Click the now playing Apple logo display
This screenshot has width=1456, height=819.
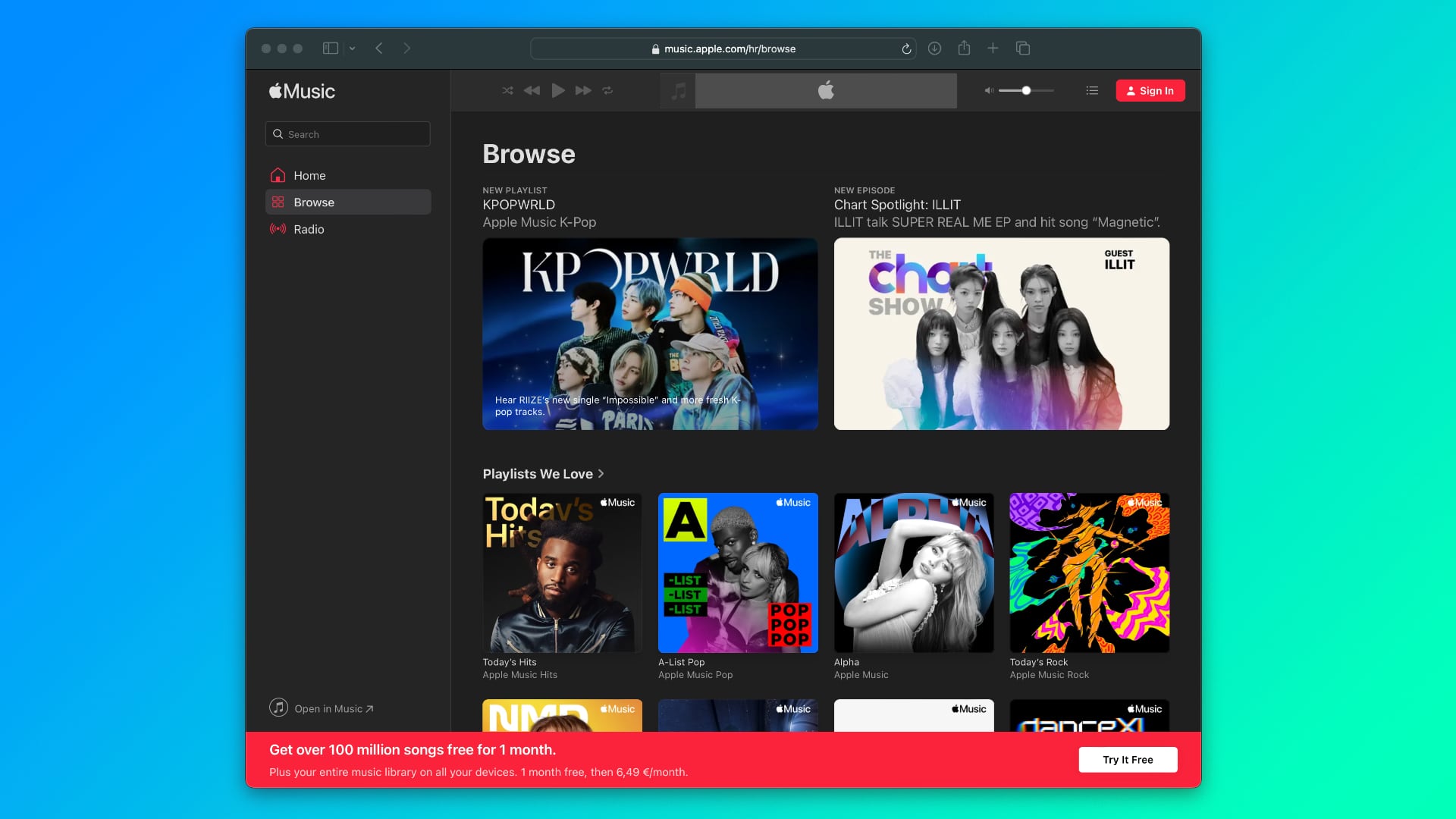(826, 91)
